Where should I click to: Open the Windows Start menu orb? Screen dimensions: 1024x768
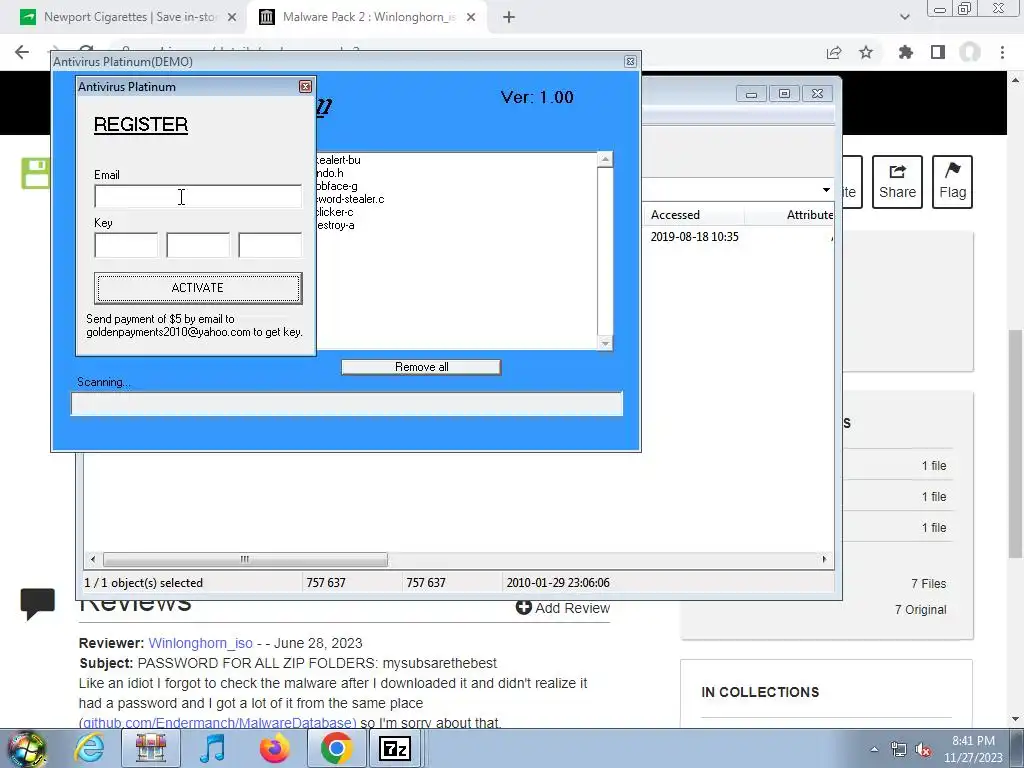click(x=27, y=749)
